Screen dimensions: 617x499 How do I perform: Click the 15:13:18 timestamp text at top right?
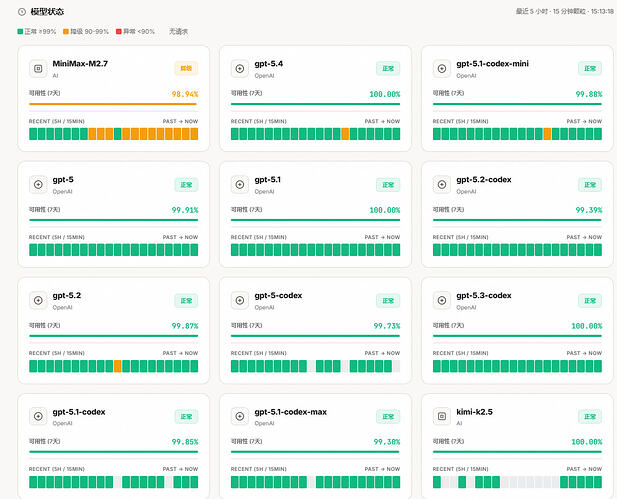tap(602, 11)
